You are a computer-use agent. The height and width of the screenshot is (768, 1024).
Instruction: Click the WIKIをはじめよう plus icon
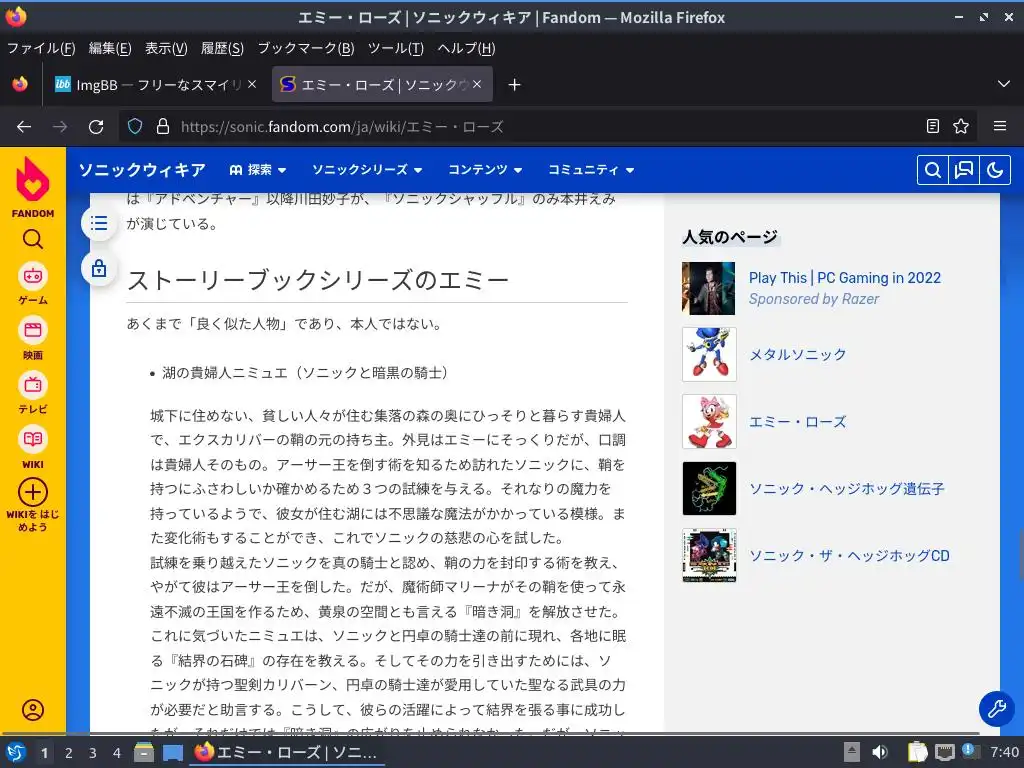[33, 492]
